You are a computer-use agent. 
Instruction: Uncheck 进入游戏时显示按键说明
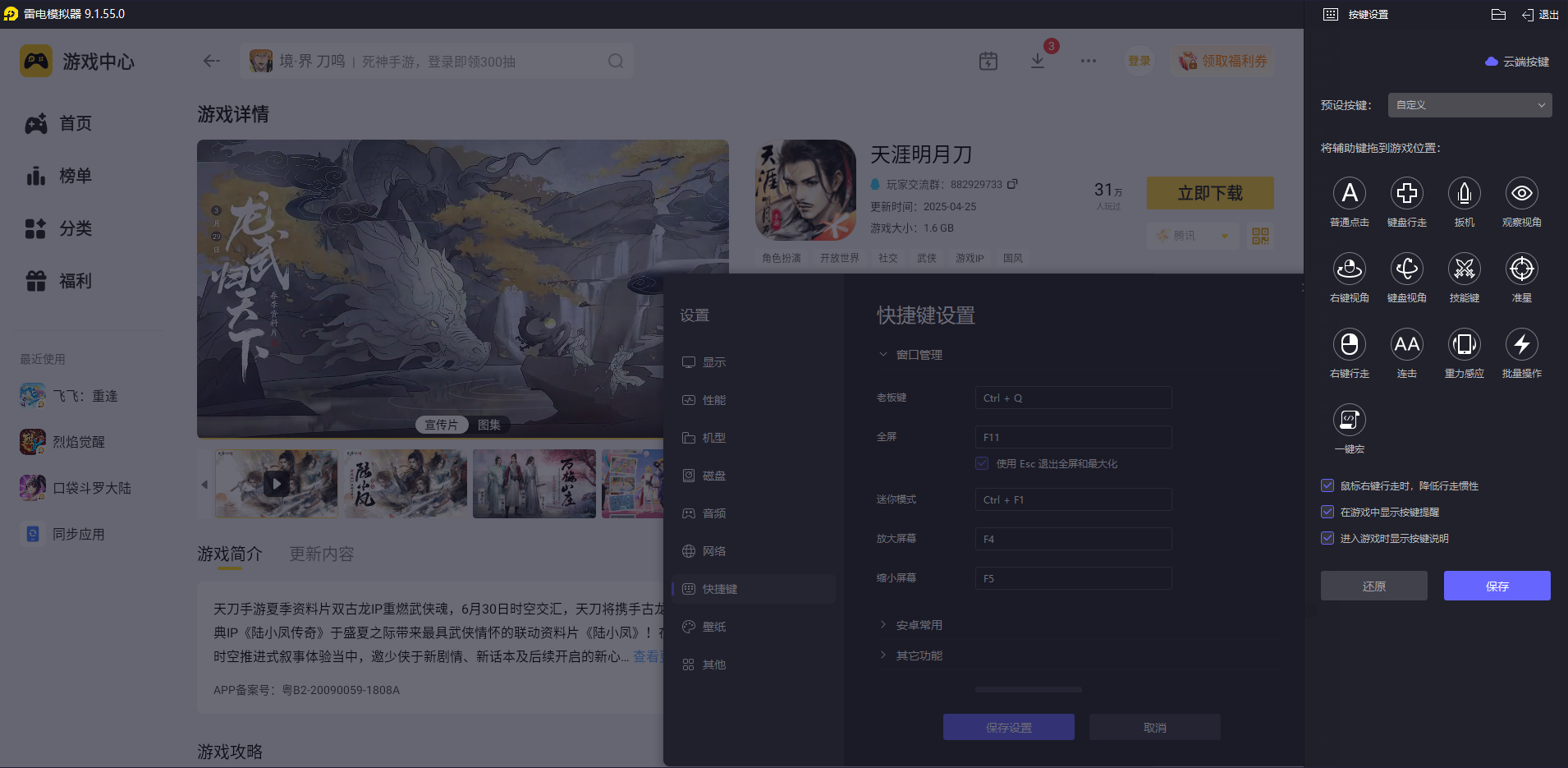1327,538
